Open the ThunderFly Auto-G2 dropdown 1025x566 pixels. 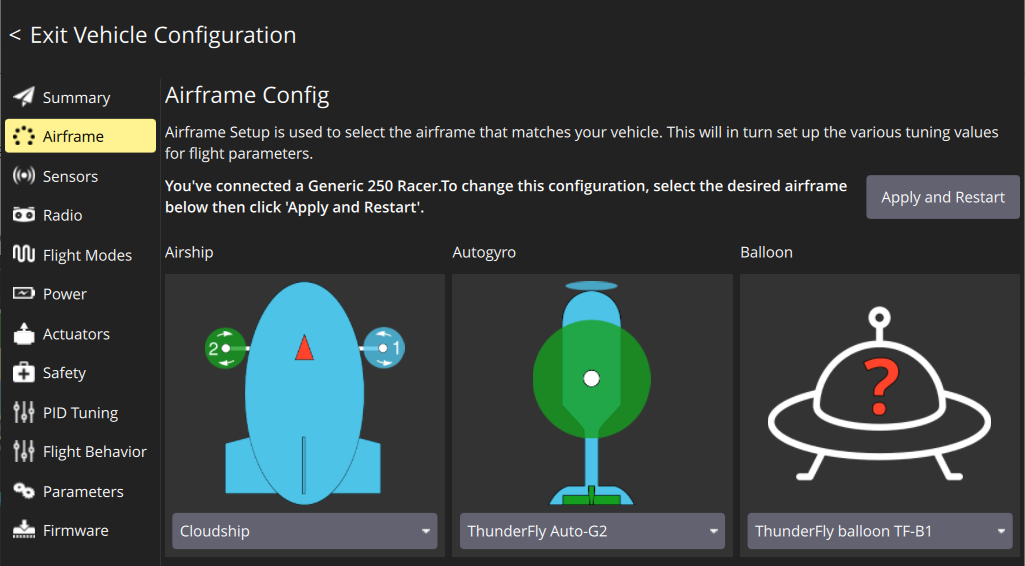(x=592, y=531)
